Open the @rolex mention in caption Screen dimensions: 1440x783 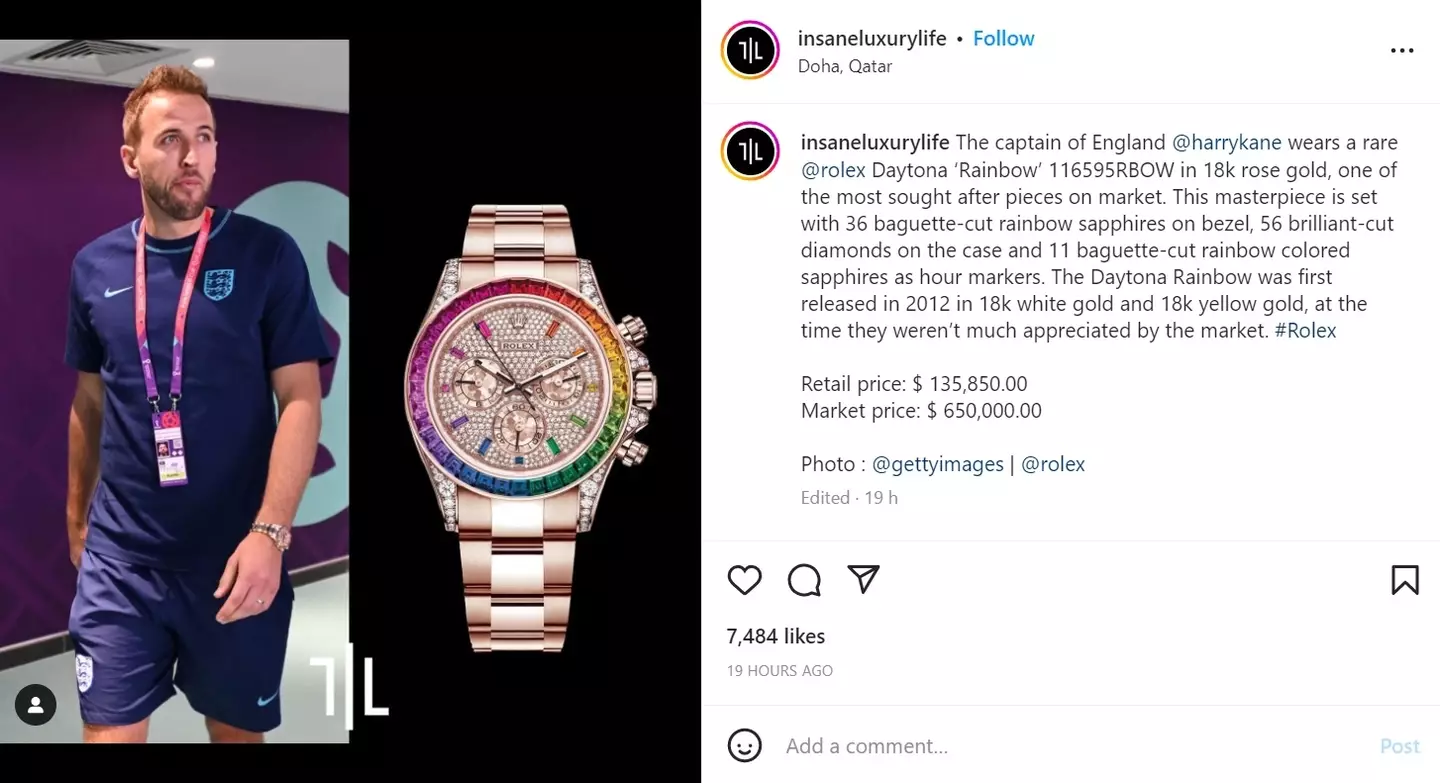[x=833, y=170]
